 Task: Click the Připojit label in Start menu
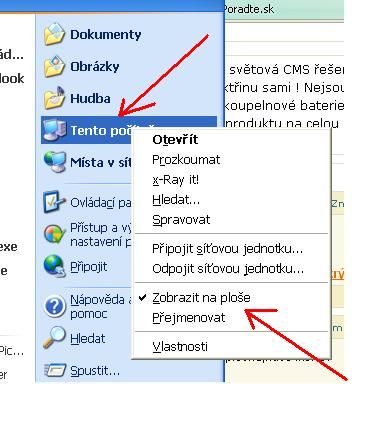coord(89,267)
